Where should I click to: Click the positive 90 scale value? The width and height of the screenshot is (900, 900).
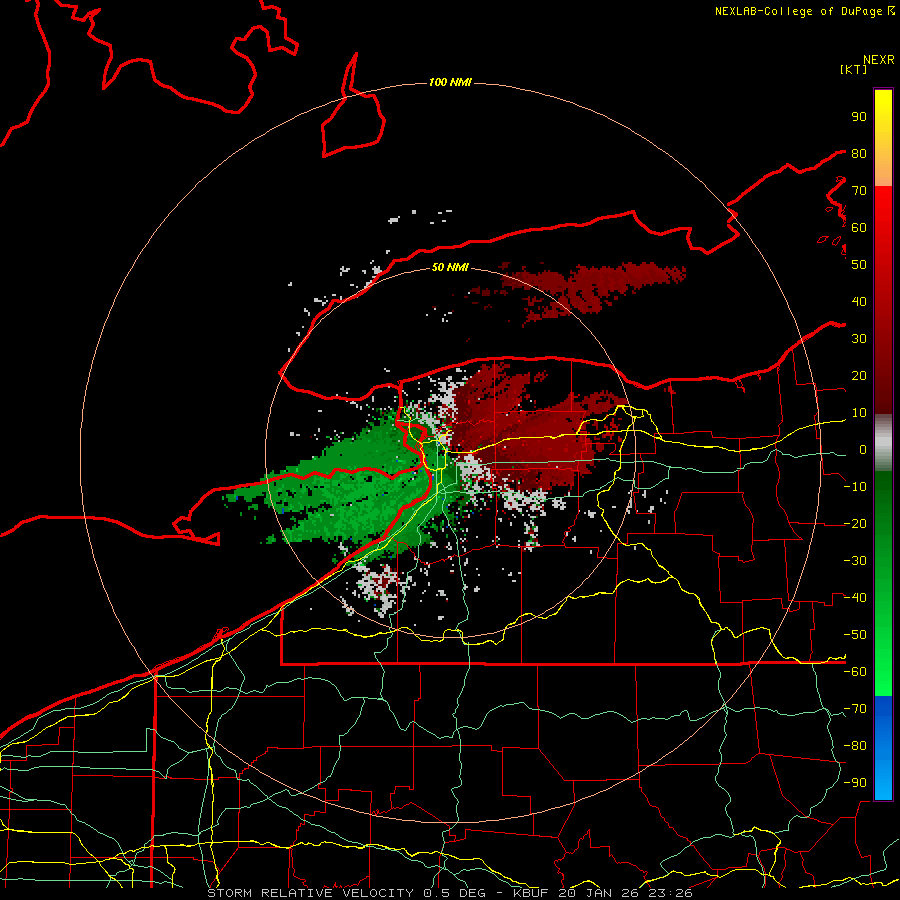click(859, 117)
